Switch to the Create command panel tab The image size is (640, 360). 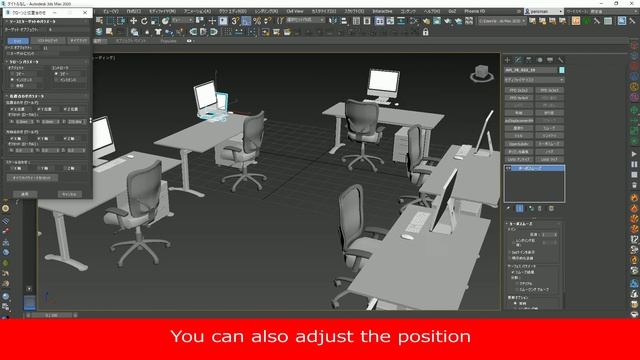pyautogui.click(x=507, y=60)
